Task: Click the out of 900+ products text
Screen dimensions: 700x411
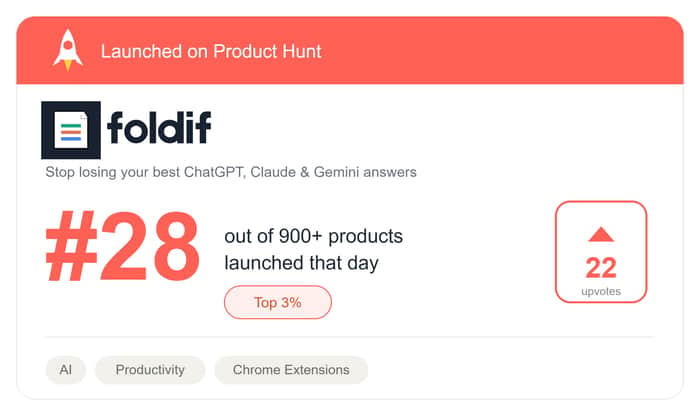Action: tap(313, 236)
